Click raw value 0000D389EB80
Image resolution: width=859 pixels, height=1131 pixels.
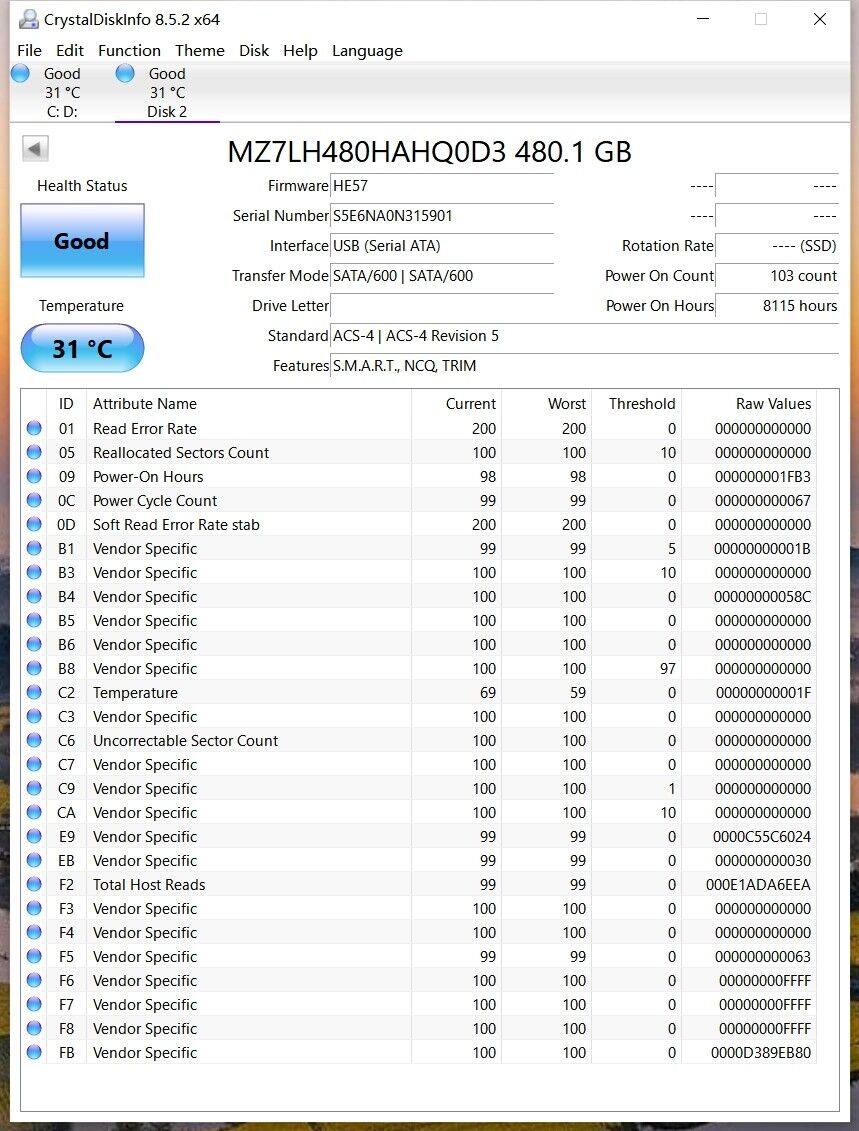[761, 1053]
